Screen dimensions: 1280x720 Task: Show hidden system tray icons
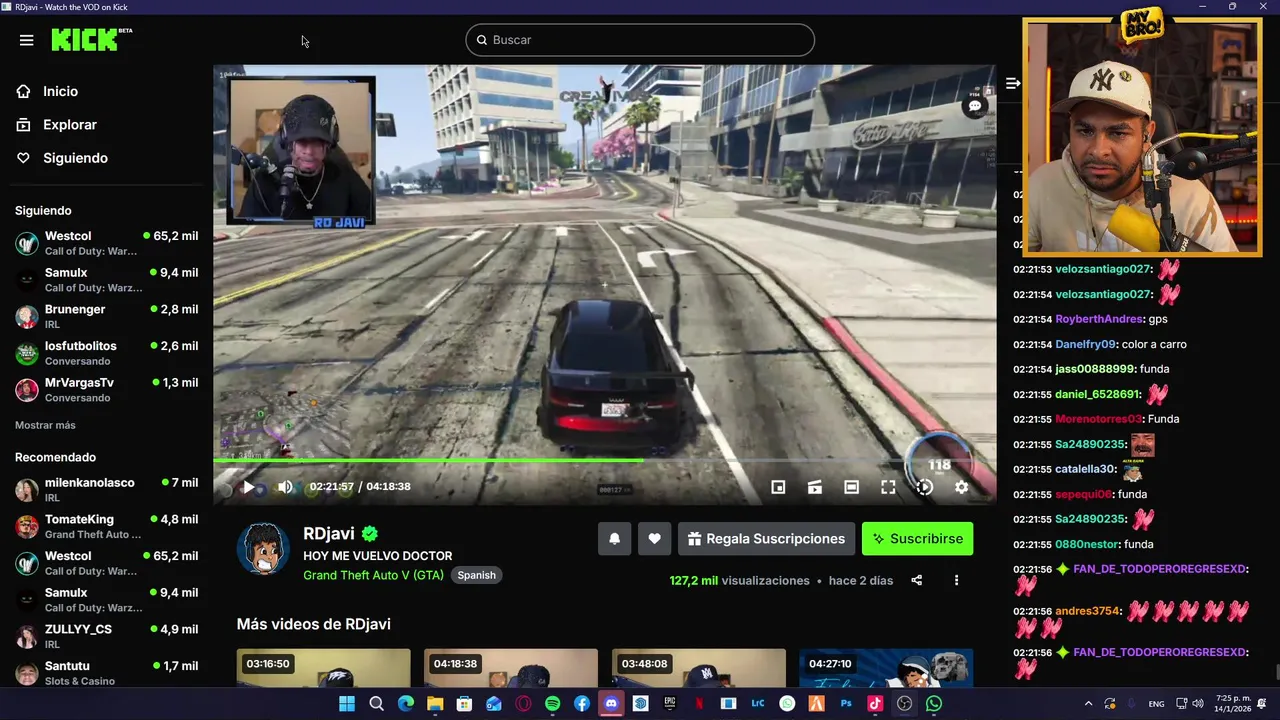tap(1089, 704)
